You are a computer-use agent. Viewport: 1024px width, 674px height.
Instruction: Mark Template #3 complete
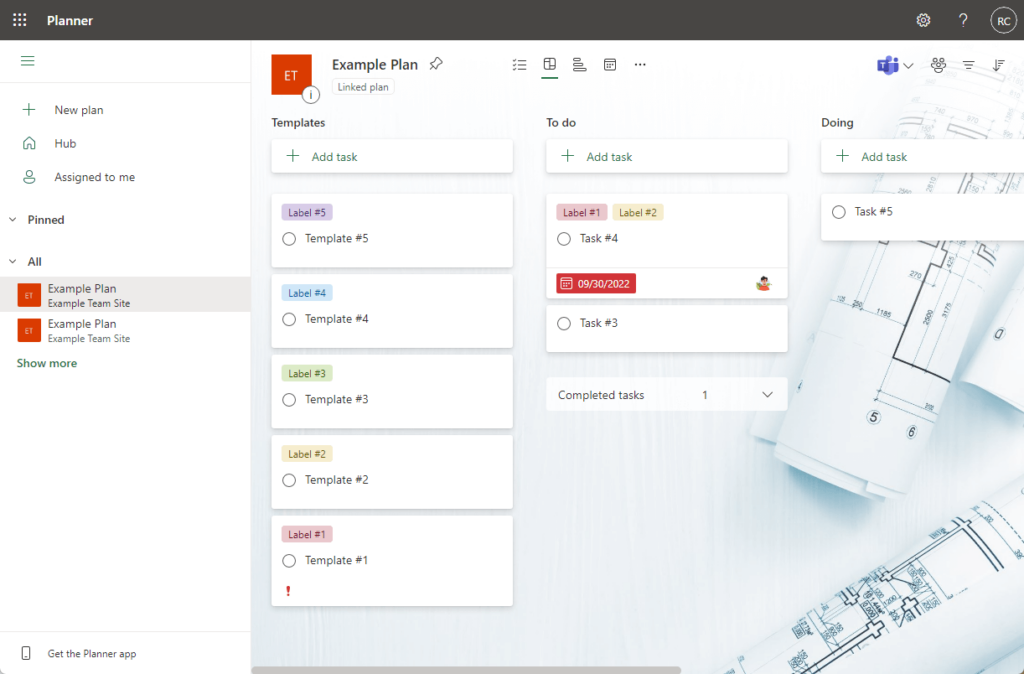[289, 400]
